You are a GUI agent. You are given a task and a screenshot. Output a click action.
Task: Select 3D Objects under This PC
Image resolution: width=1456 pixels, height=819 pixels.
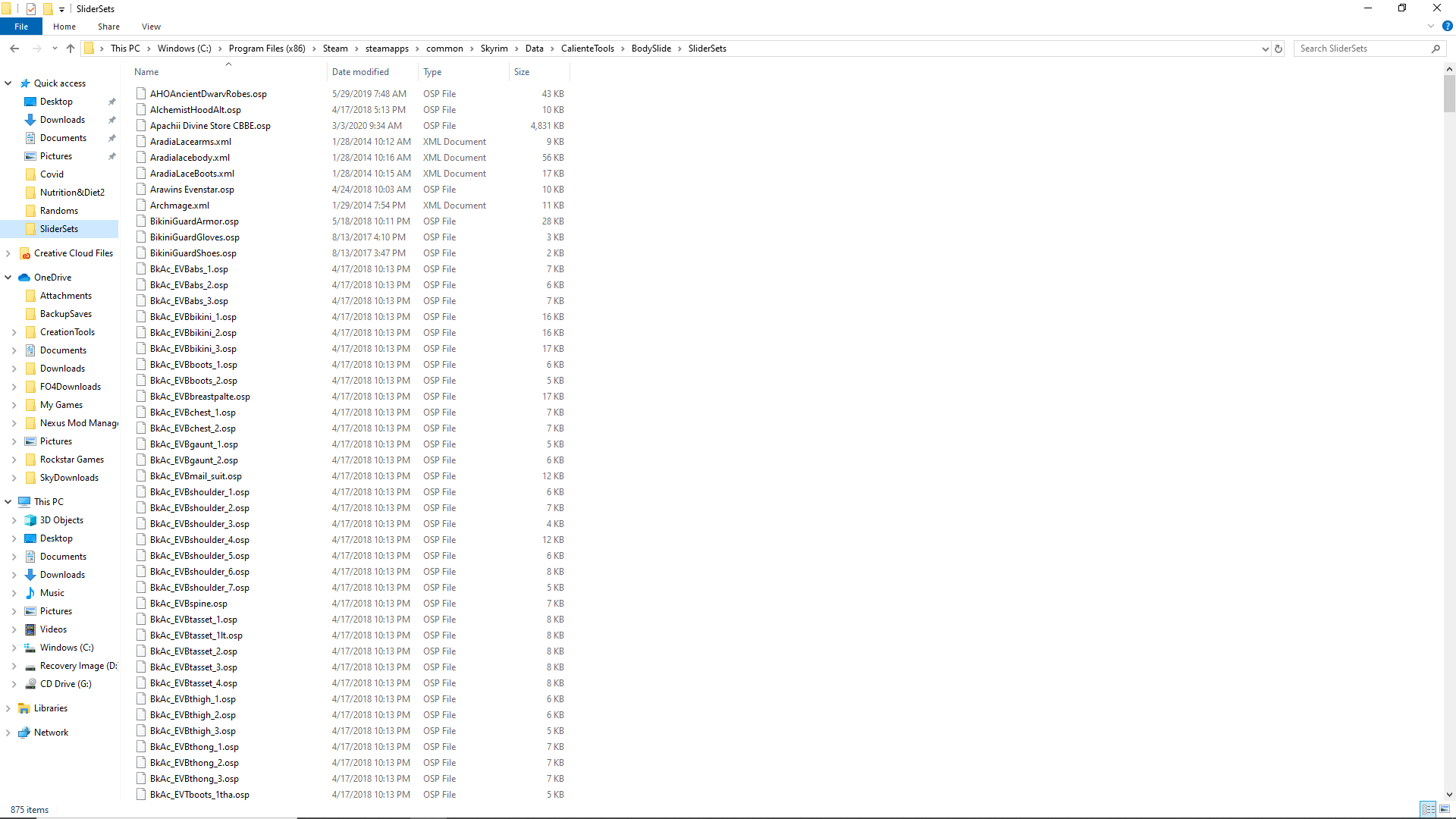click(x=61, y=520)
